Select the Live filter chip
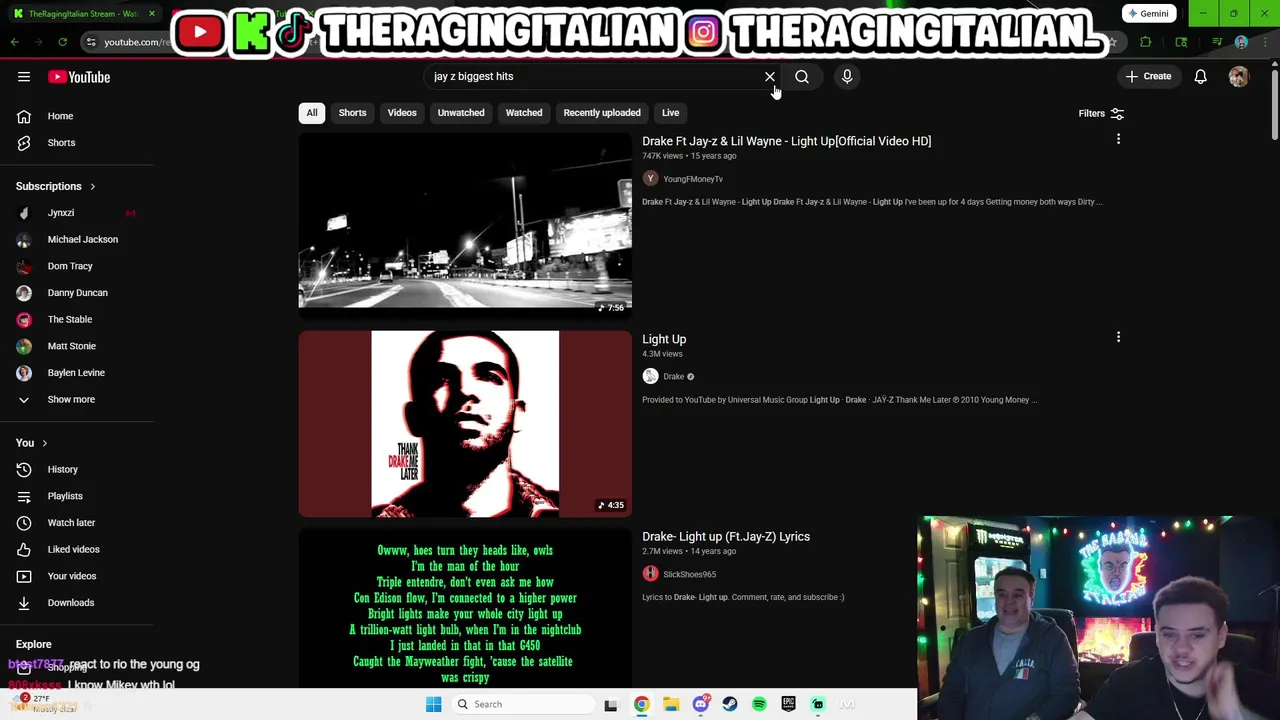Screen dimensions: 1280x720 [x=670, y=113]
